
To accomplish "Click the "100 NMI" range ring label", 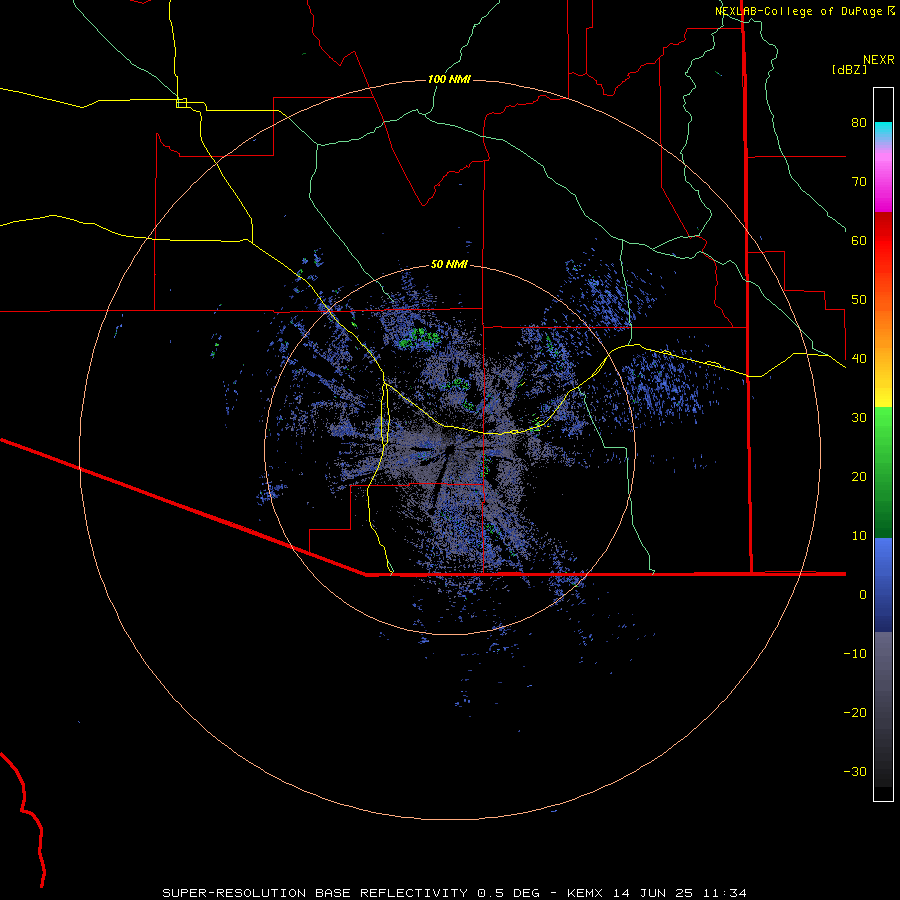I will [449, 79].
